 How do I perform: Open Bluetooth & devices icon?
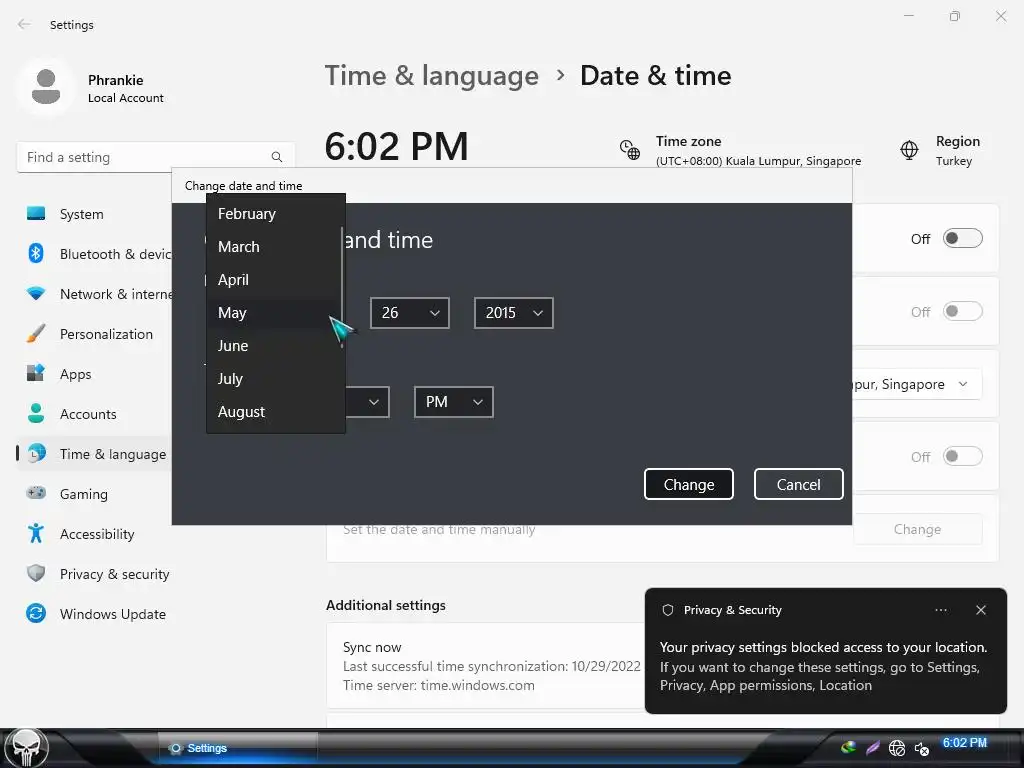coord(36,253)
